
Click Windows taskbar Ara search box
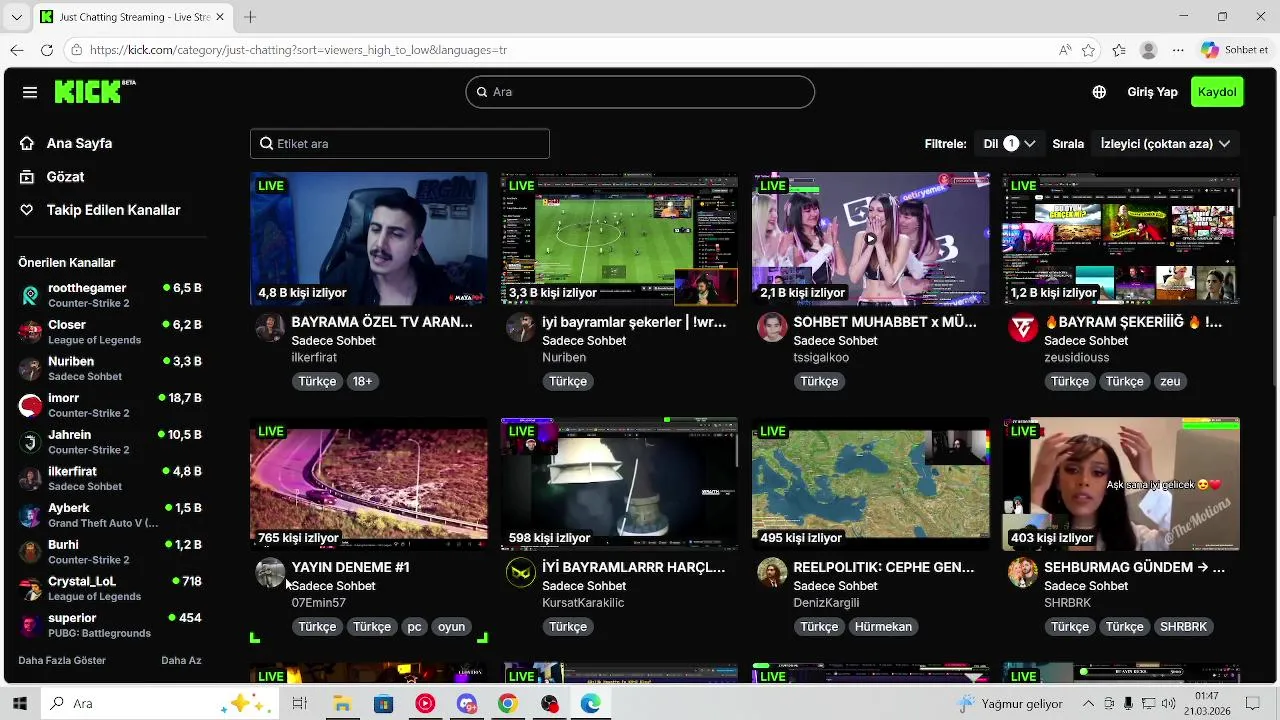tap(160, 704)
